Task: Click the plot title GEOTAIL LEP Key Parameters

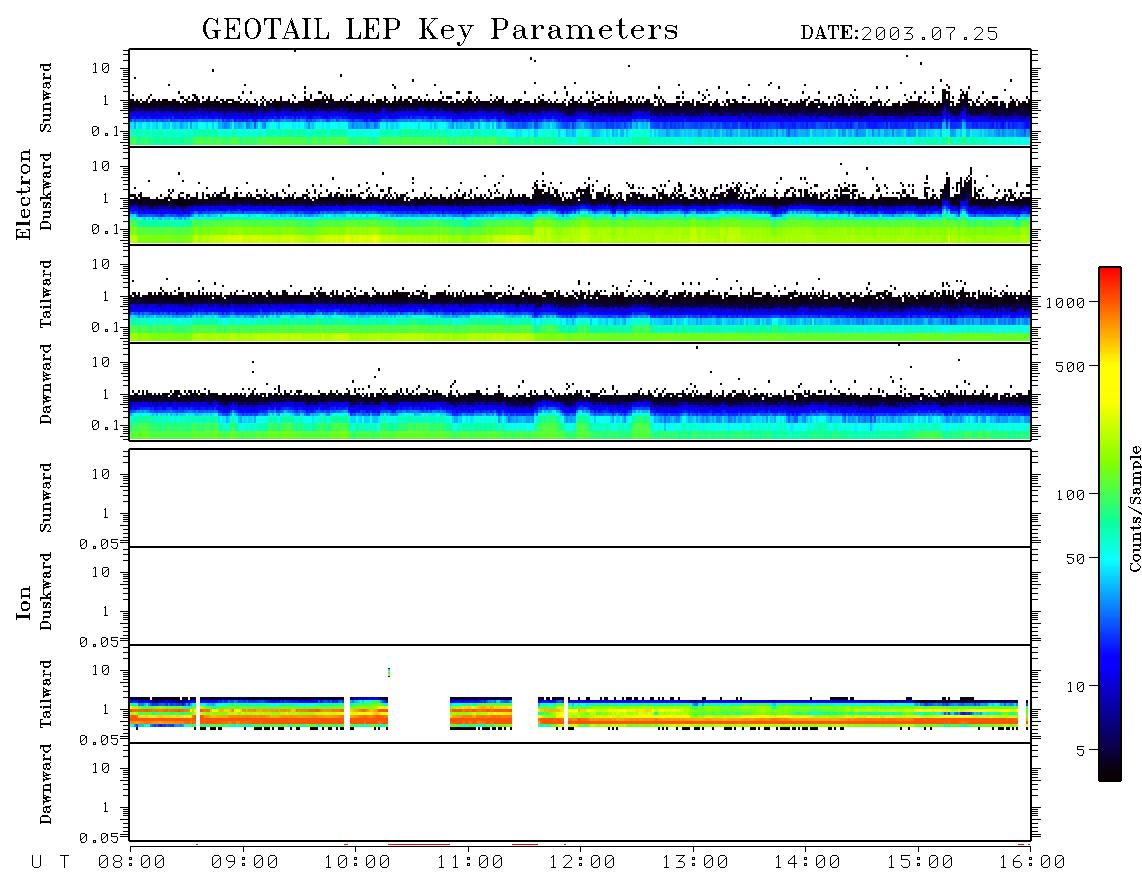Action: (x=440, y=30)
